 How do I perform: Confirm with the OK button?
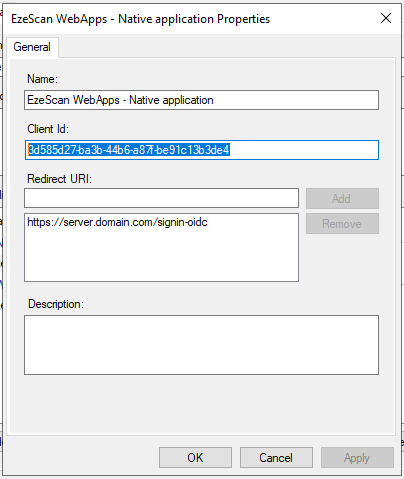(x=195, y=458)
